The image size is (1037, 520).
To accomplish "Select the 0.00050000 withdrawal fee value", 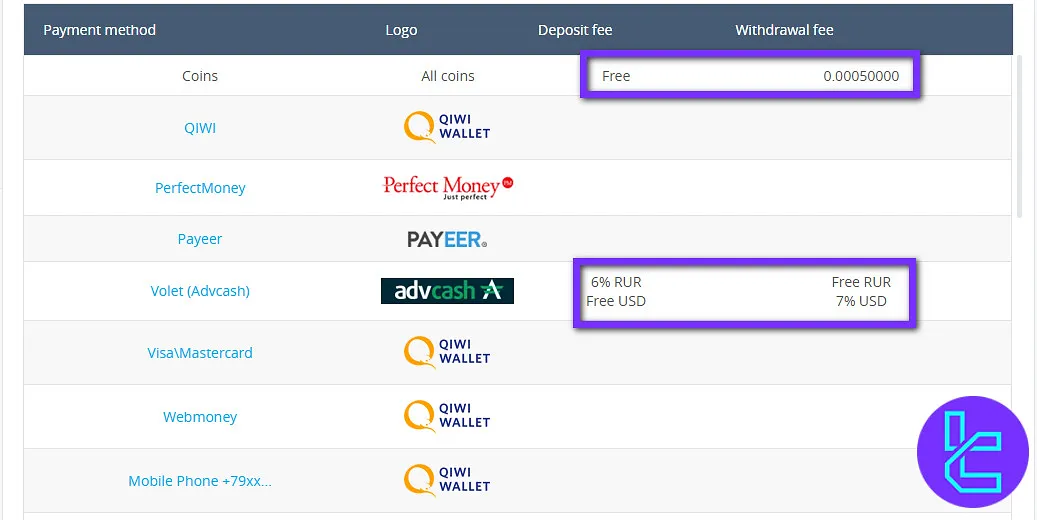I will point(861,75).
